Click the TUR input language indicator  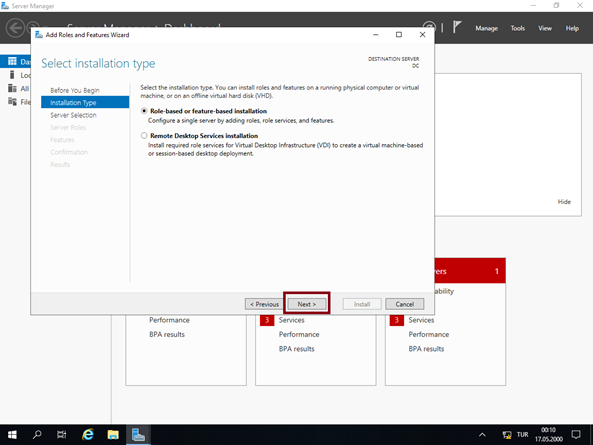click(523, 435)
